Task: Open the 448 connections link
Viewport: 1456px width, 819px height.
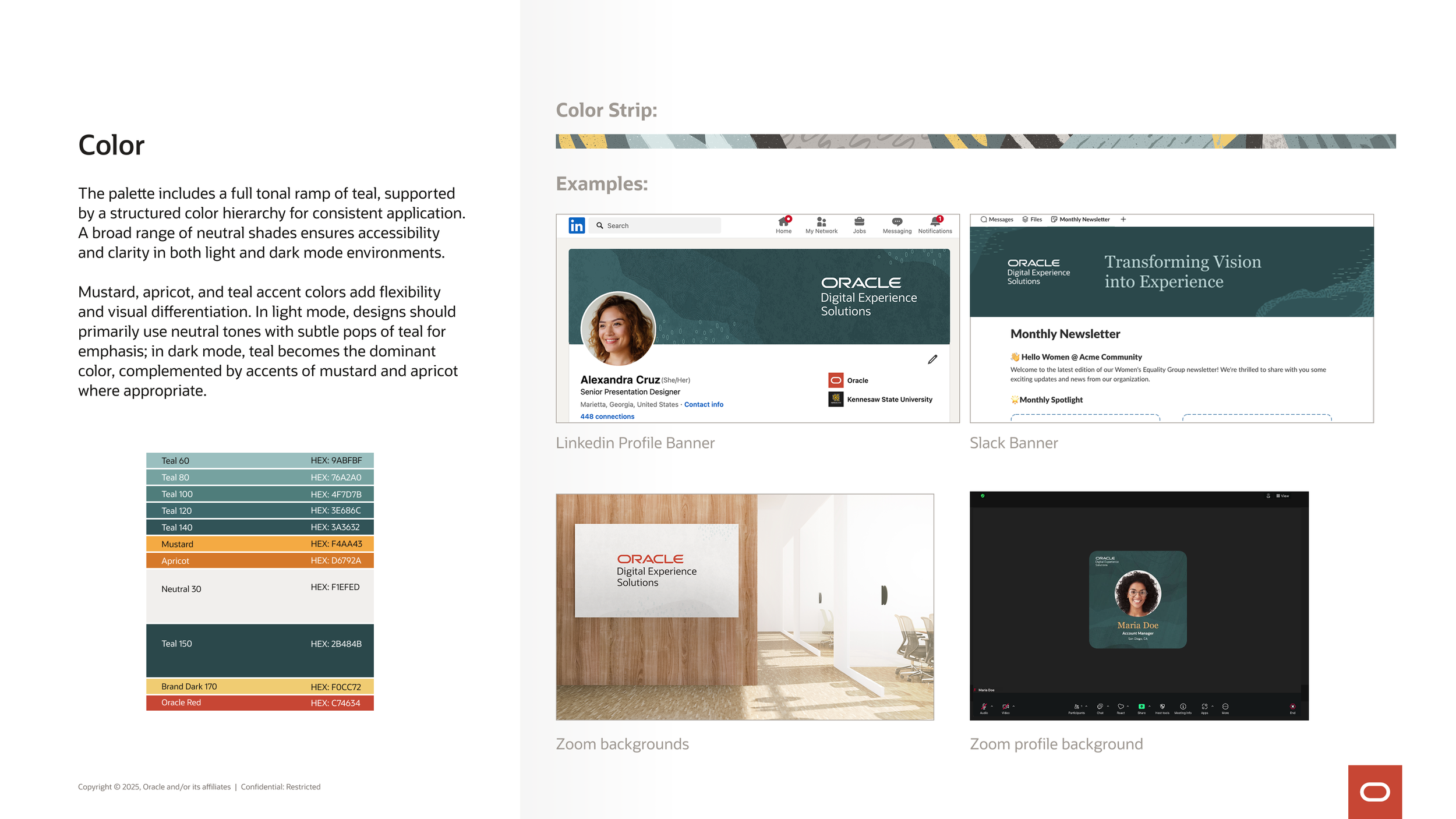Action: (x=607, y=416)
